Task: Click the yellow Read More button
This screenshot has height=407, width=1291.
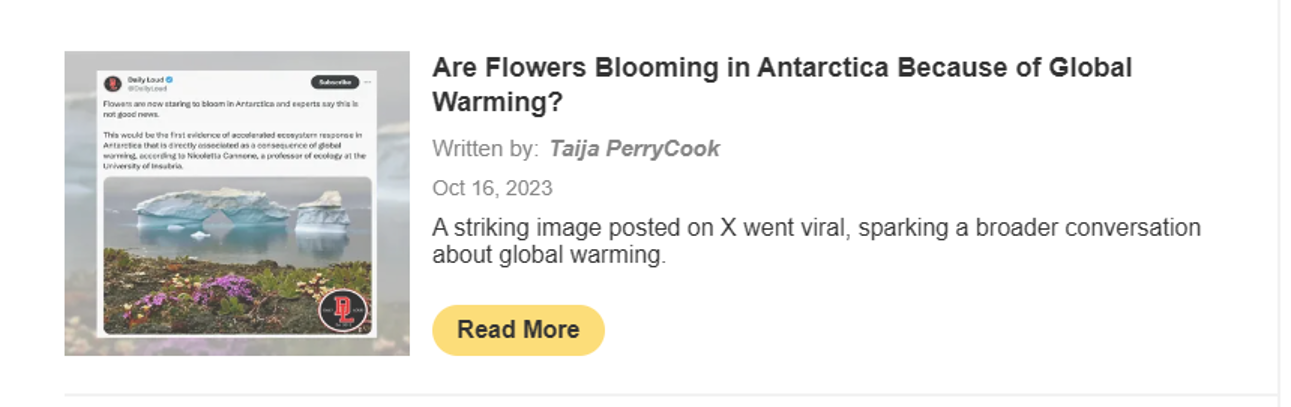Action: click(x=518, y=330)
